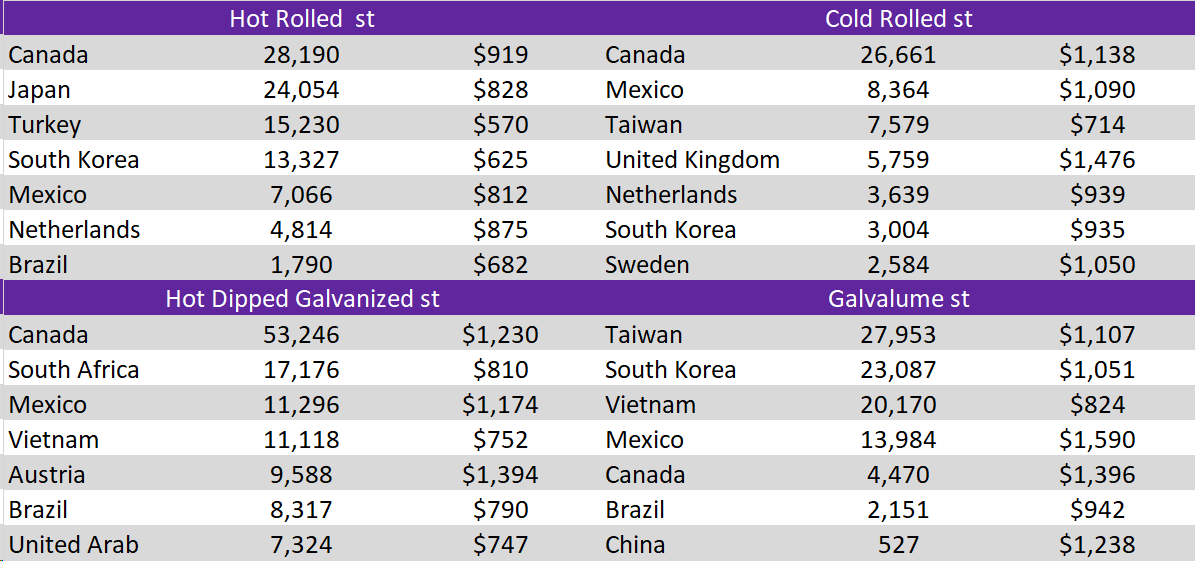Click the Hot Dipped Galvanized st header
Screen dimensions: 1195x561
[x=302, y=299]
